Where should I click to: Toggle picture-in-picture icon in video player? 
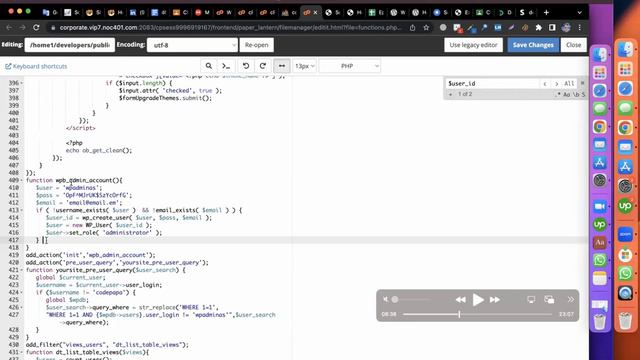(549, 300)
